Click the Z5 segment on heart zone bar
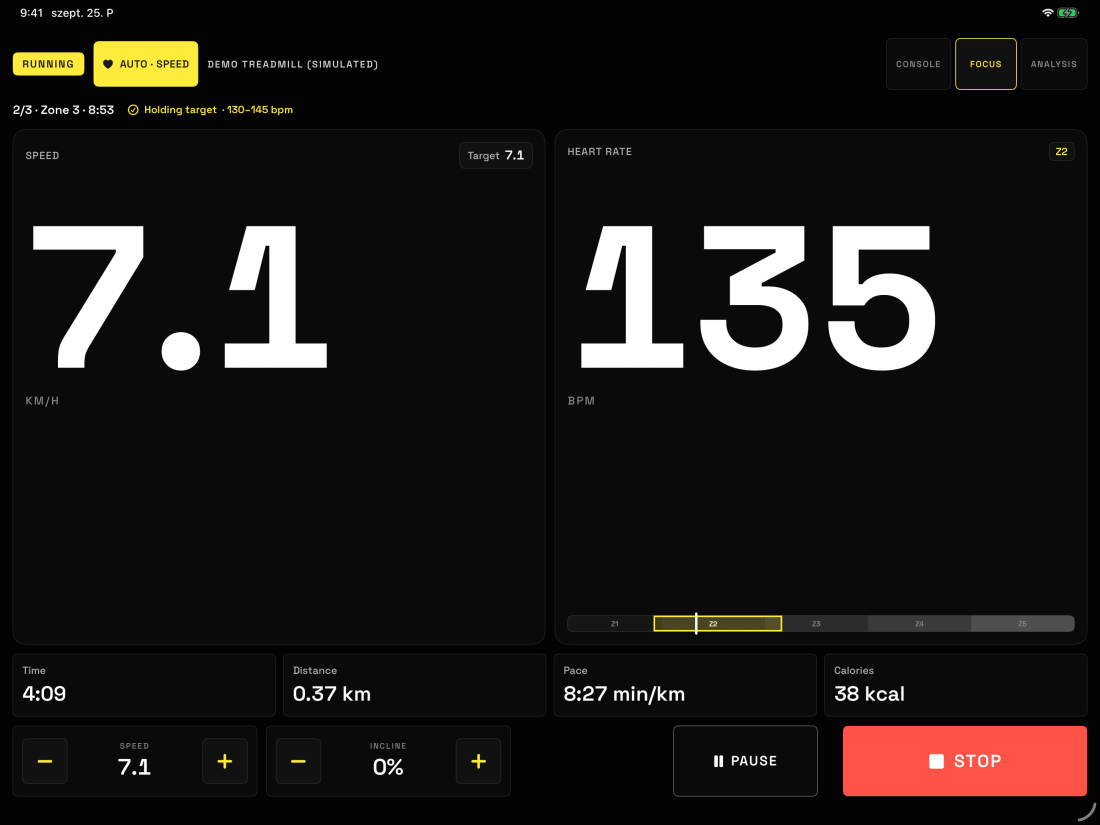 coord(1022,624)
